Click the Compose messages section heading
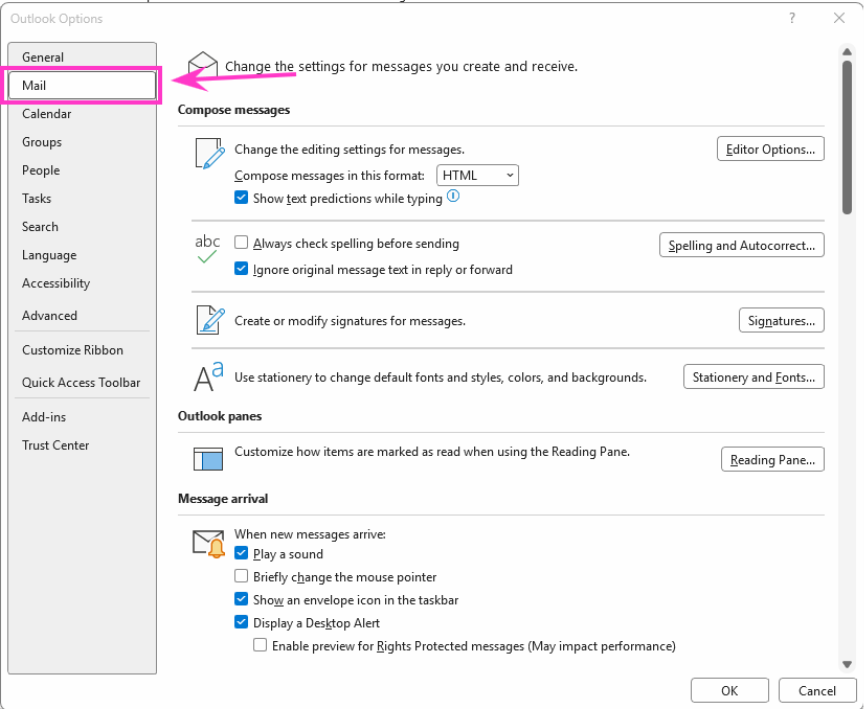The image size is (864, 709). (234, 110)
